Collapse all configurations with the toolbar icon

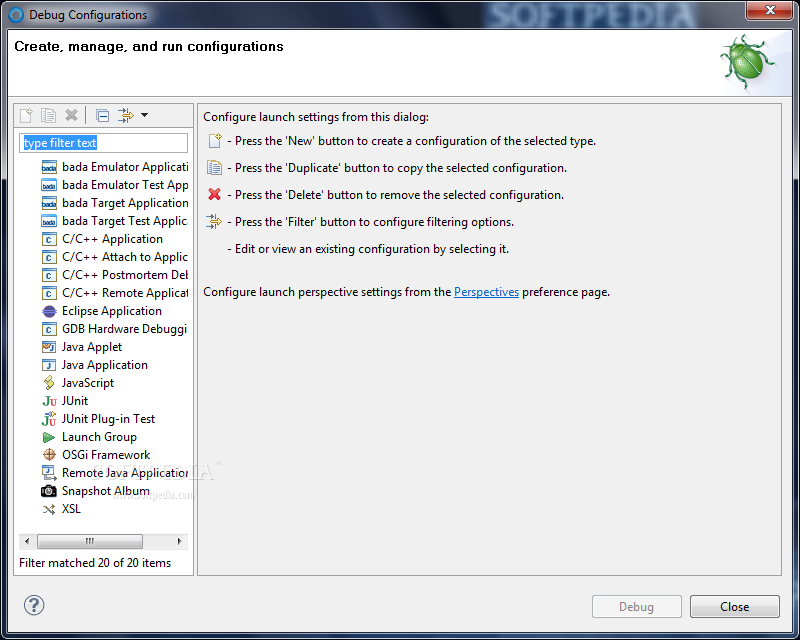(103, 116)
